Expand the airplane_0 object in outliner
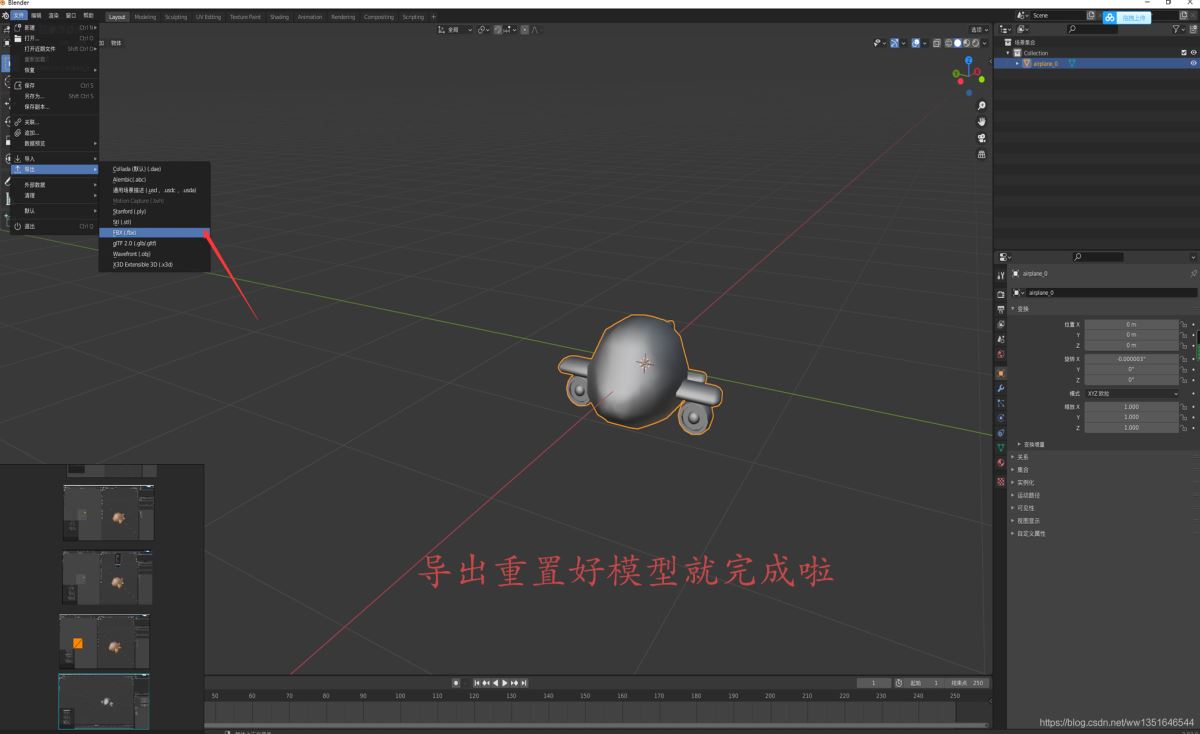This screenshot has height=734, width=1200. (1018, 63)
